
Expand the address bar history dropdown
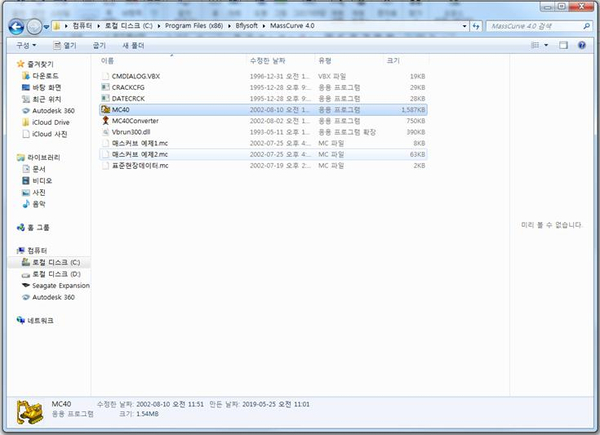point(465,26)
